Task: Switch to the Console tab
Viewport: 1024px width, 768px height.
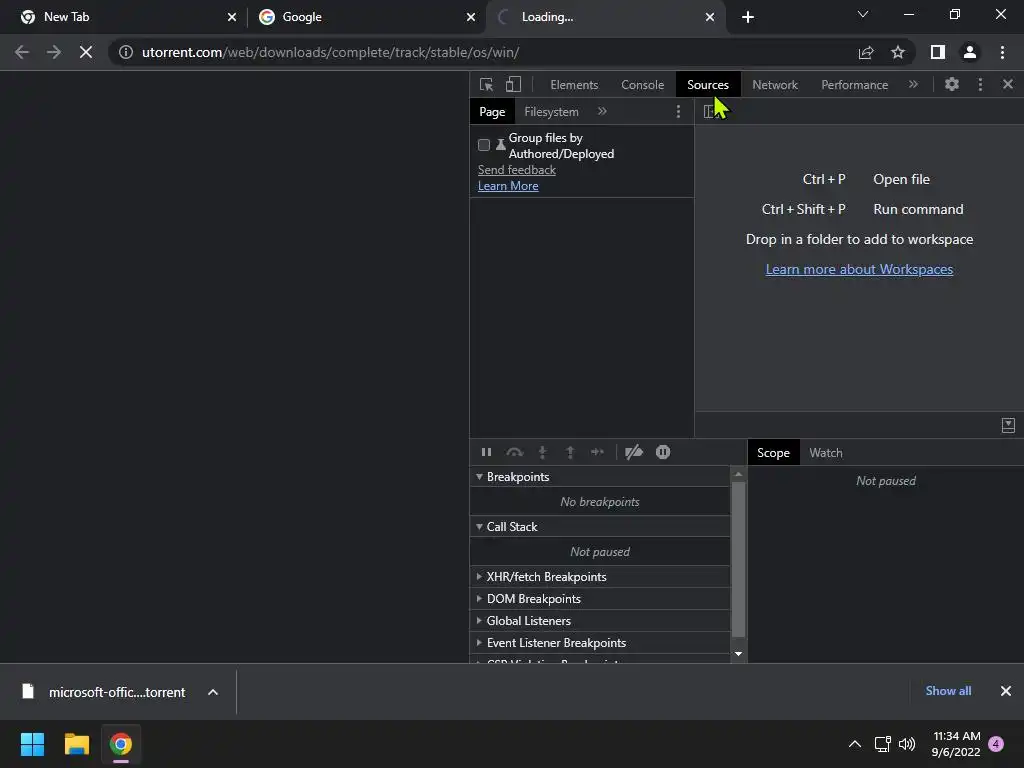Action: 642,85
